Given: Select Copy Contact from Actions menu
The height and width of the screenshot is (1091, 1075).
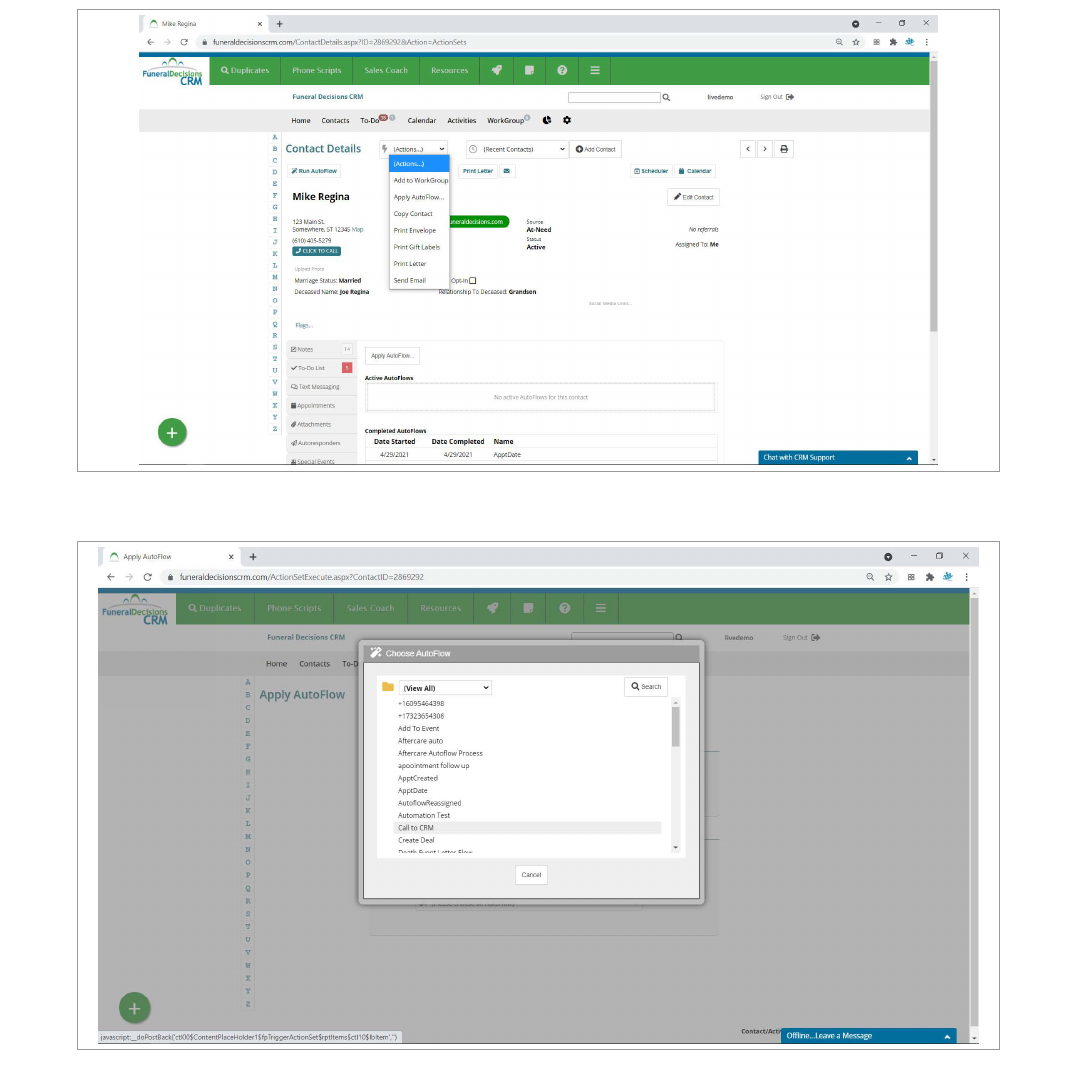Looking at the screenshot, I should tap(413, 214).
